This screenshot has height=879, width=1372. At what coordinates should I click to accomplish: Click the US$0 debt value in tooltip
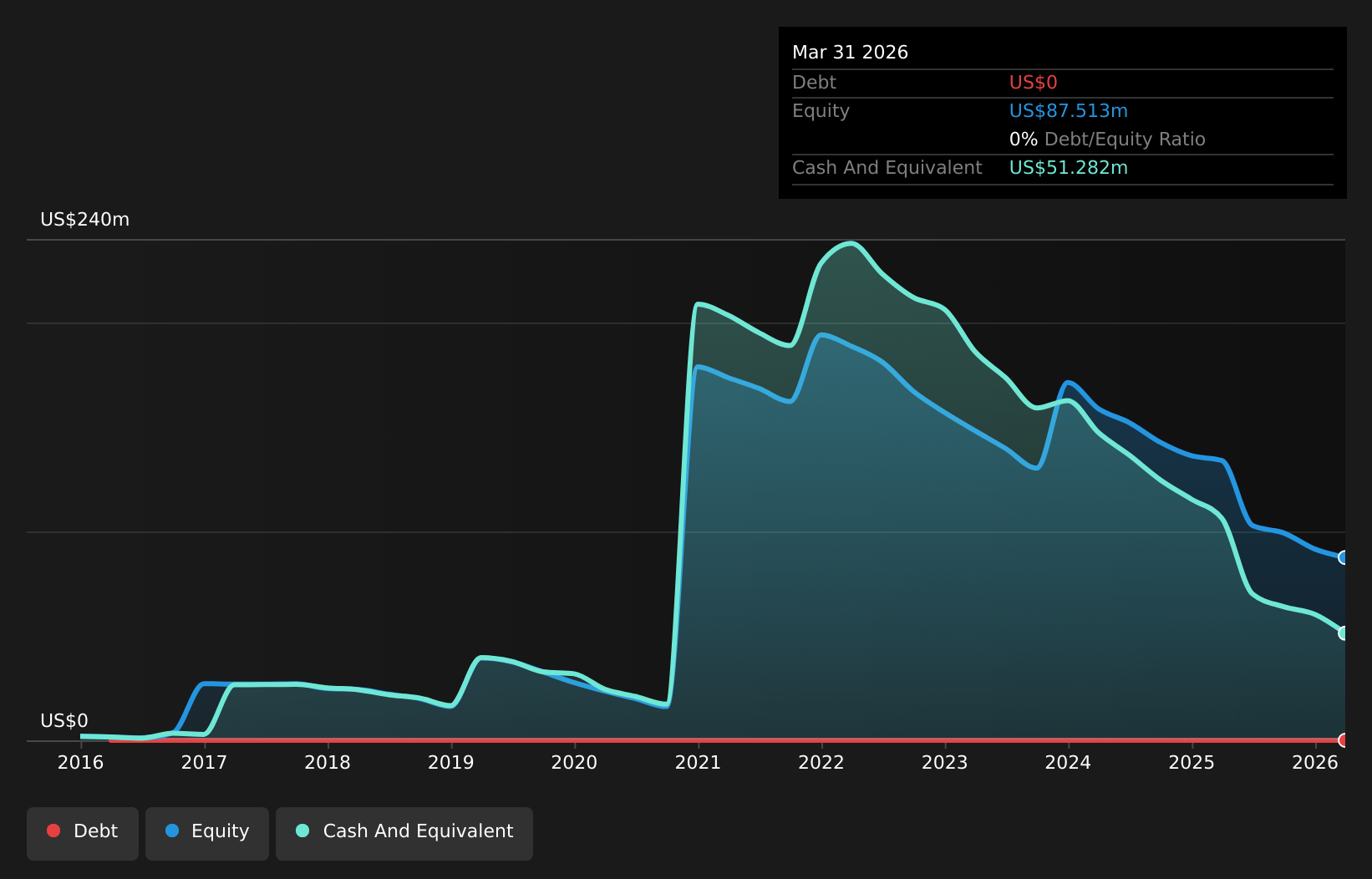(1034, 83)
